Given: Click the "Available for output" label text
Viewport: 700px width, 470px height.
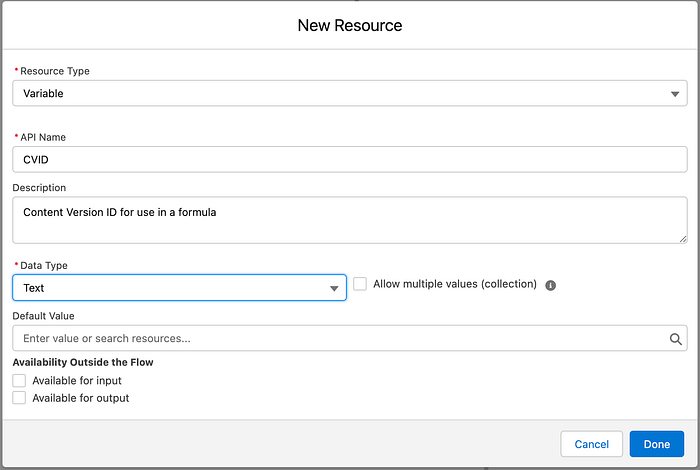Looking at the screenshot, I should point(81,398).
